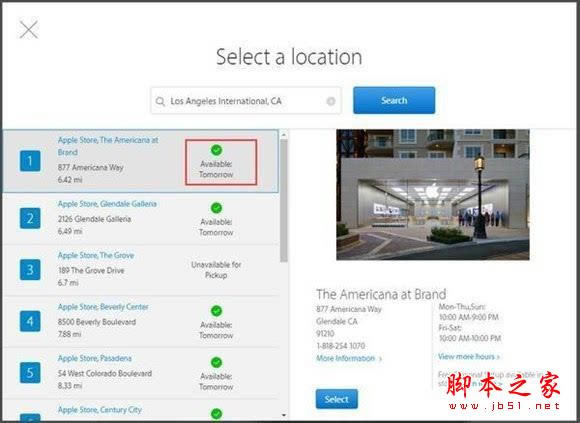The height and width of the screenshot is (423, 580).
Task: Click the store list scroll down arrow
Action: tap(284, 415)
